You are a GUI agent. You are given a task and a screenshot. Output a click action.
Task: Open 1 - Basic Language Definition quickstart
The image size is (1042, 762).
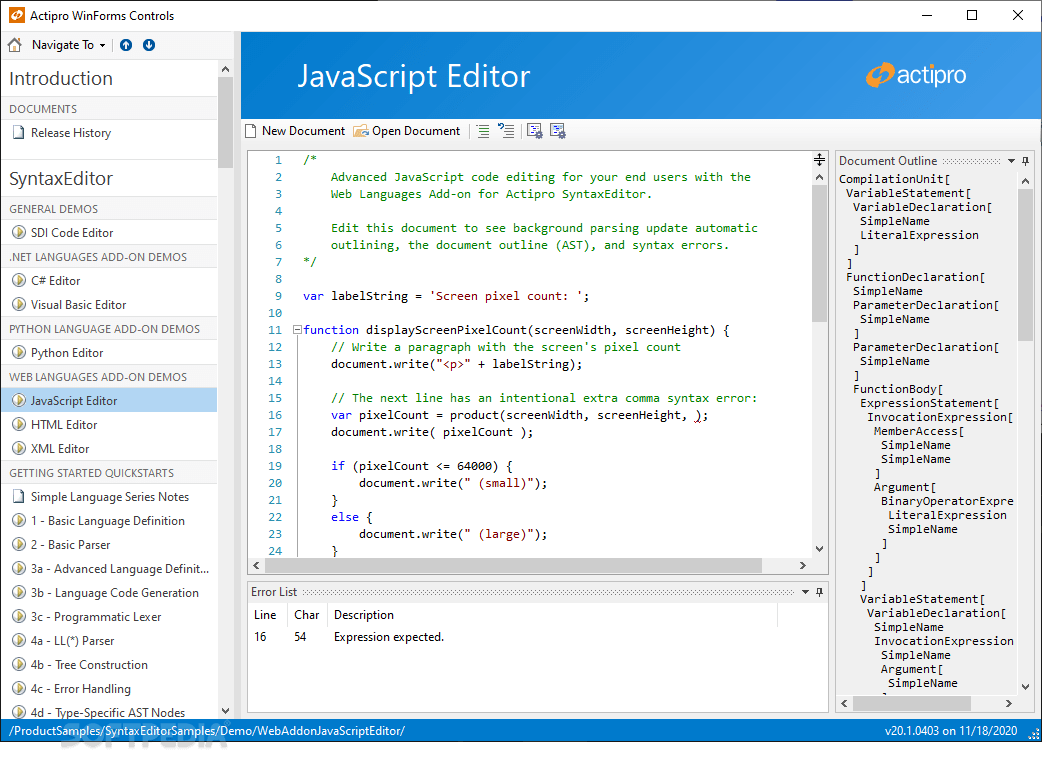pos(110,521)
